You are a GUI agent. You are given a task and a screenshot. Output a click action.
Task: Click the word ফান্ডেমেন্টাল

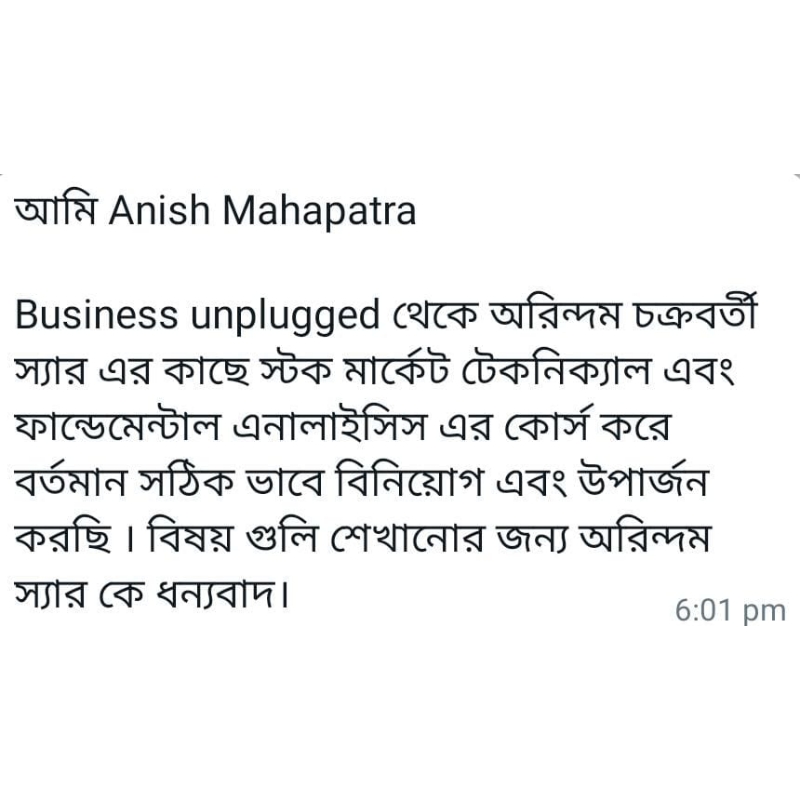pos(118,426)
